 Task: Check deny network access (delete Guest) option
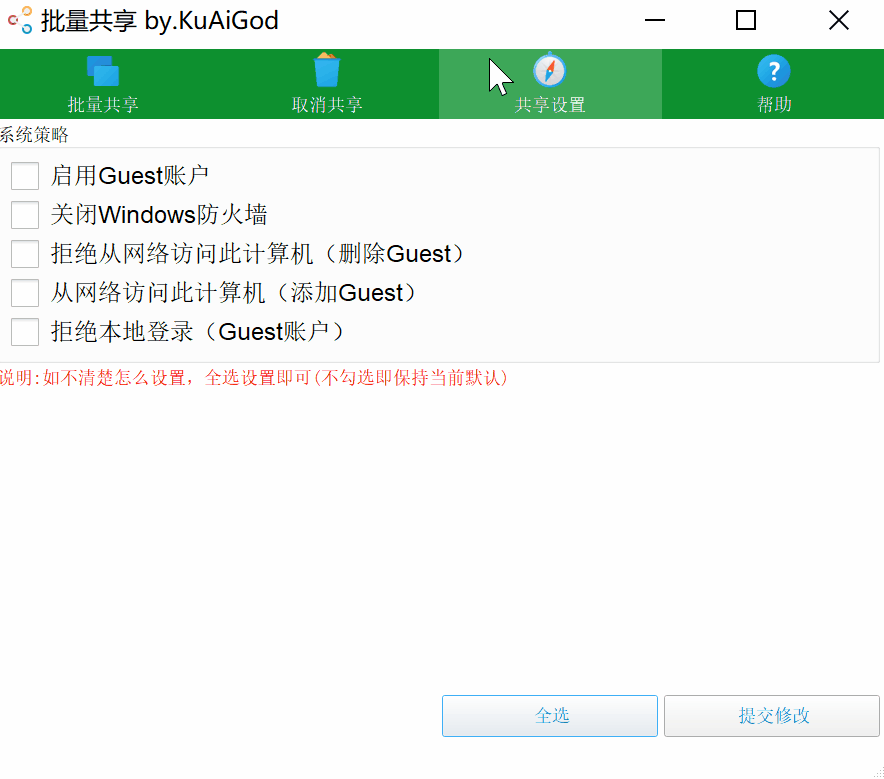(x=24, y=254)
